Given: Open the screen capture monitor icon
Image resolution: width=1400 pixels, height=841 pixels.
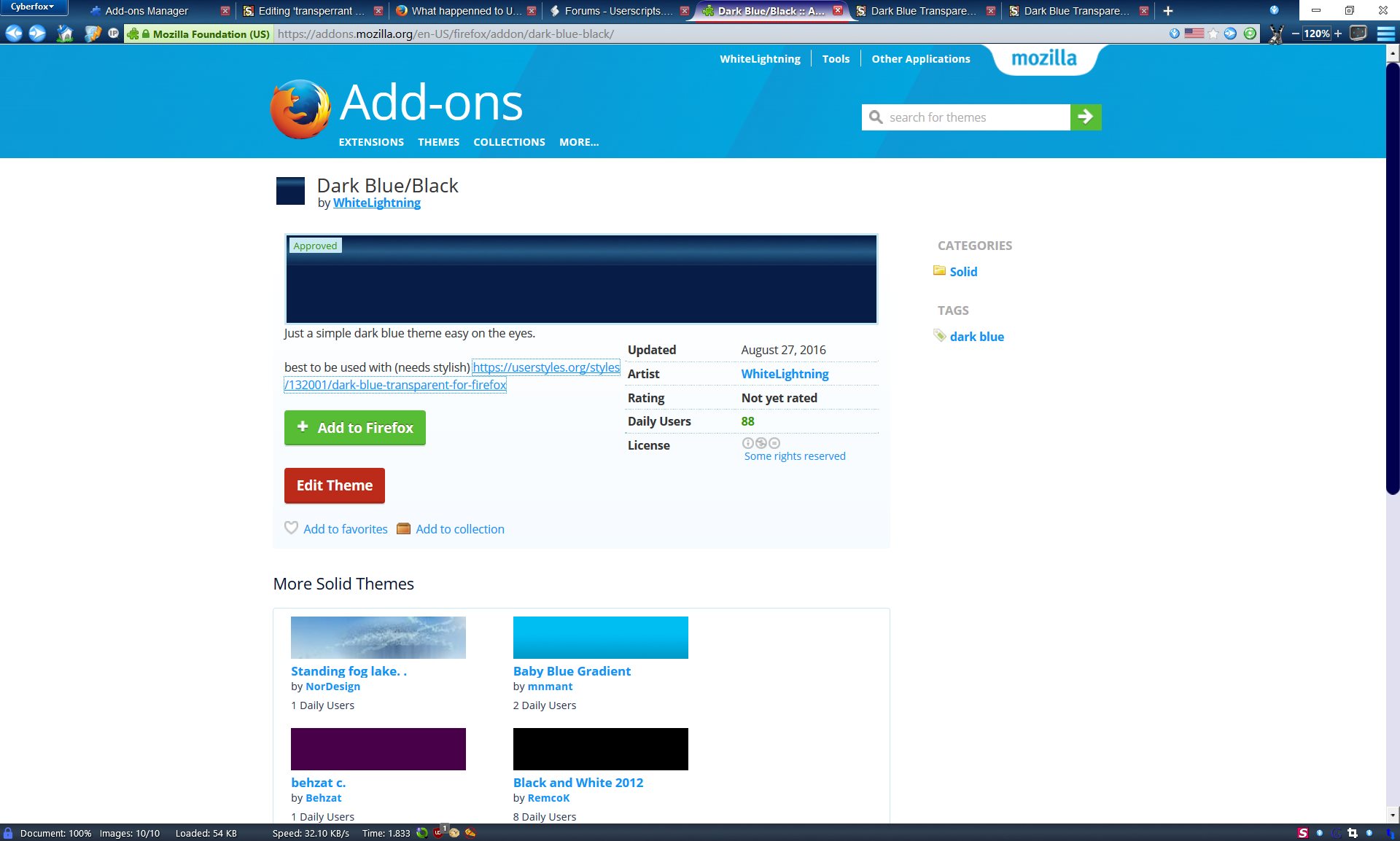Looking at the screenshot, I should click(x=1358, y=34).
